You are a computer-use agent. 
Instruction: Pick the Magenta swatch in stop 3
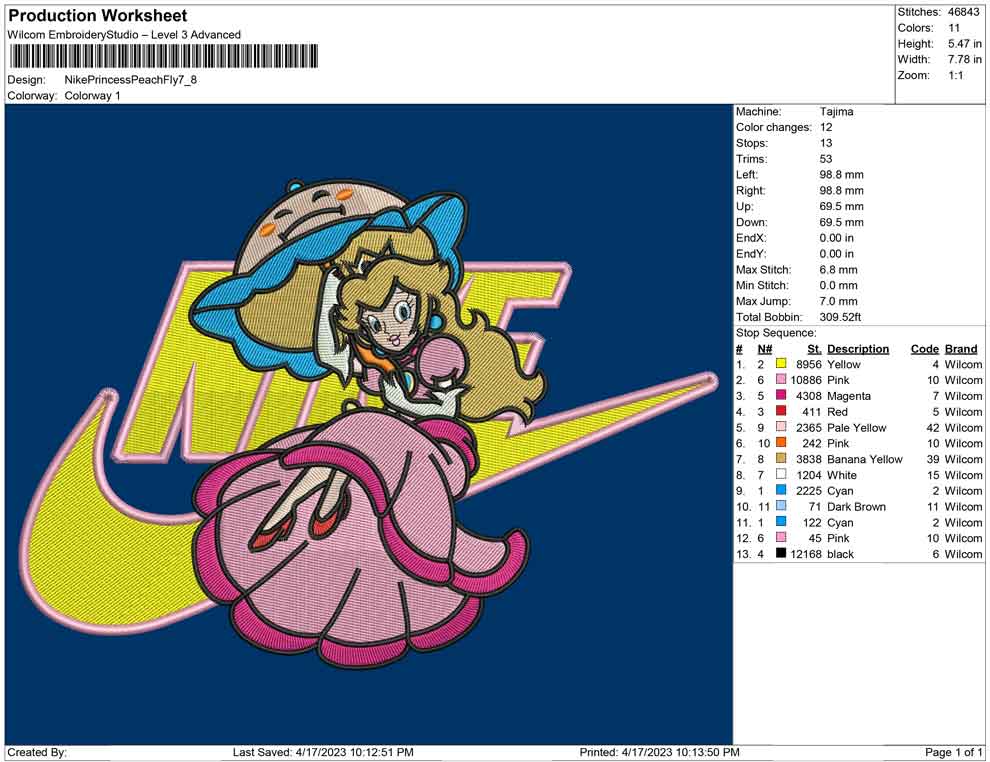click(x=781, y=395)
